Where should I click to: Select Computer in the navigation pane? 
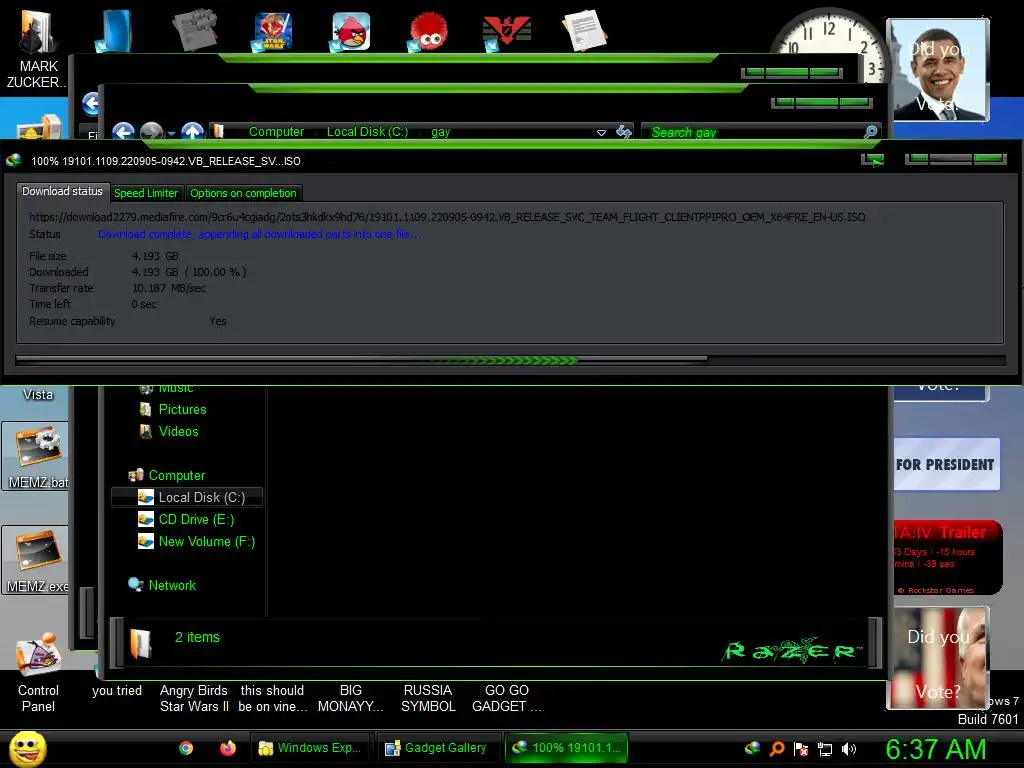click(x=176, y=475)
